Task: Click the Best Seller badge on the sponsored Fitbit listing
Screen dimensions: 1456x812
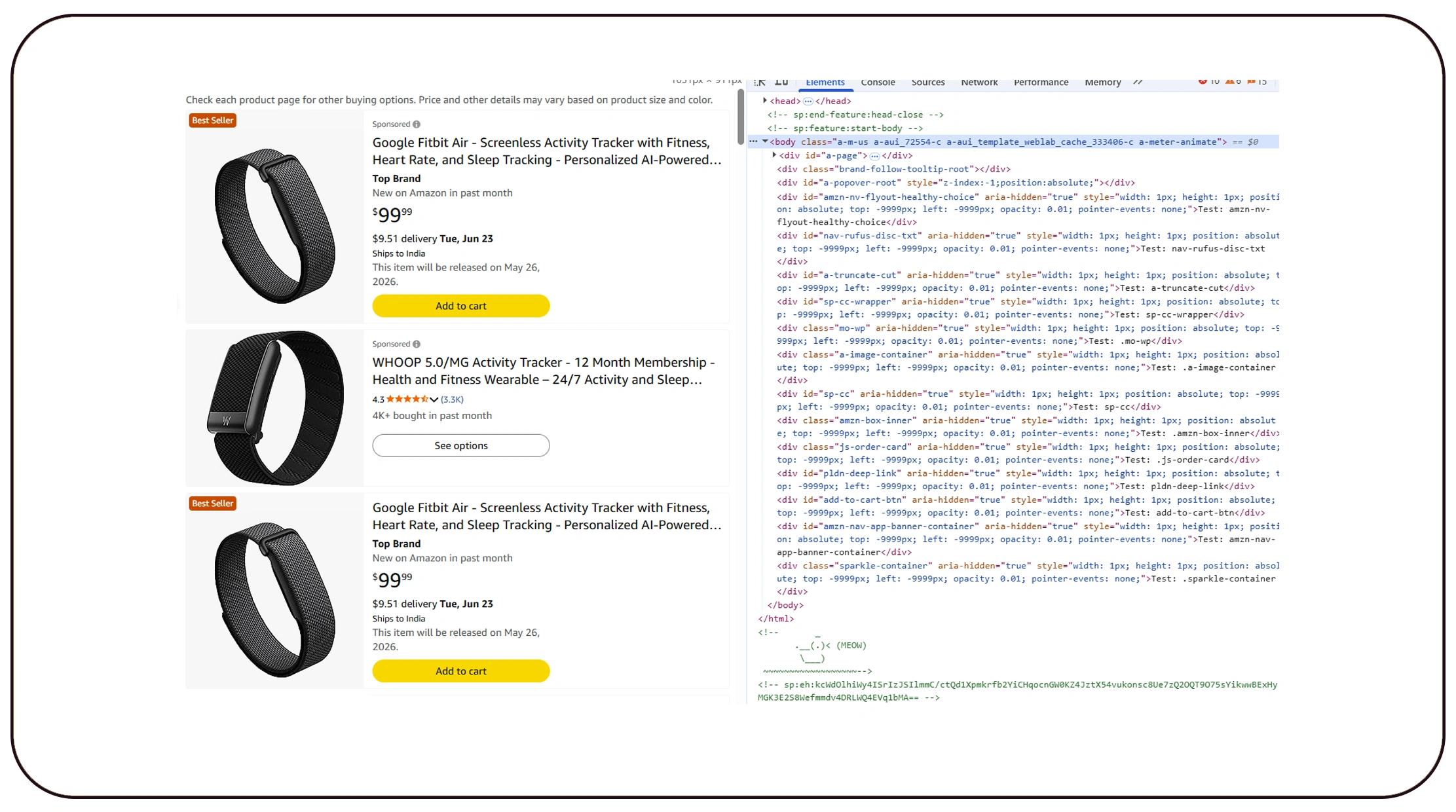Action: click(x=212, y=120)
